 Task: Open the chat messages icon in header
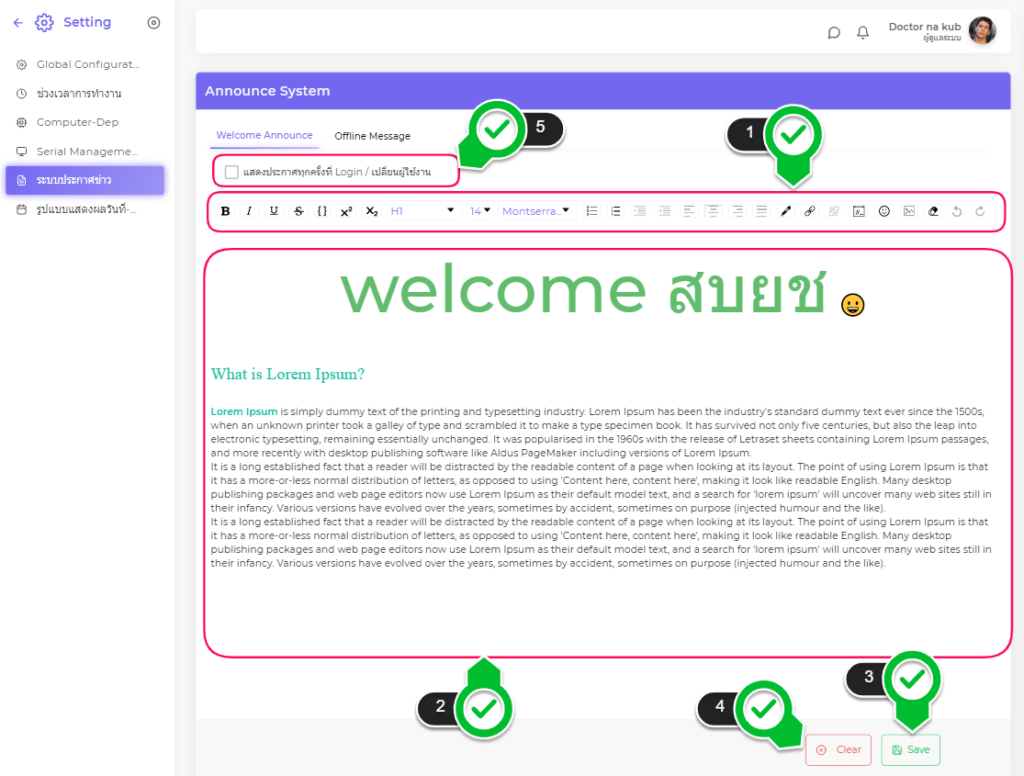pos(834,32)
